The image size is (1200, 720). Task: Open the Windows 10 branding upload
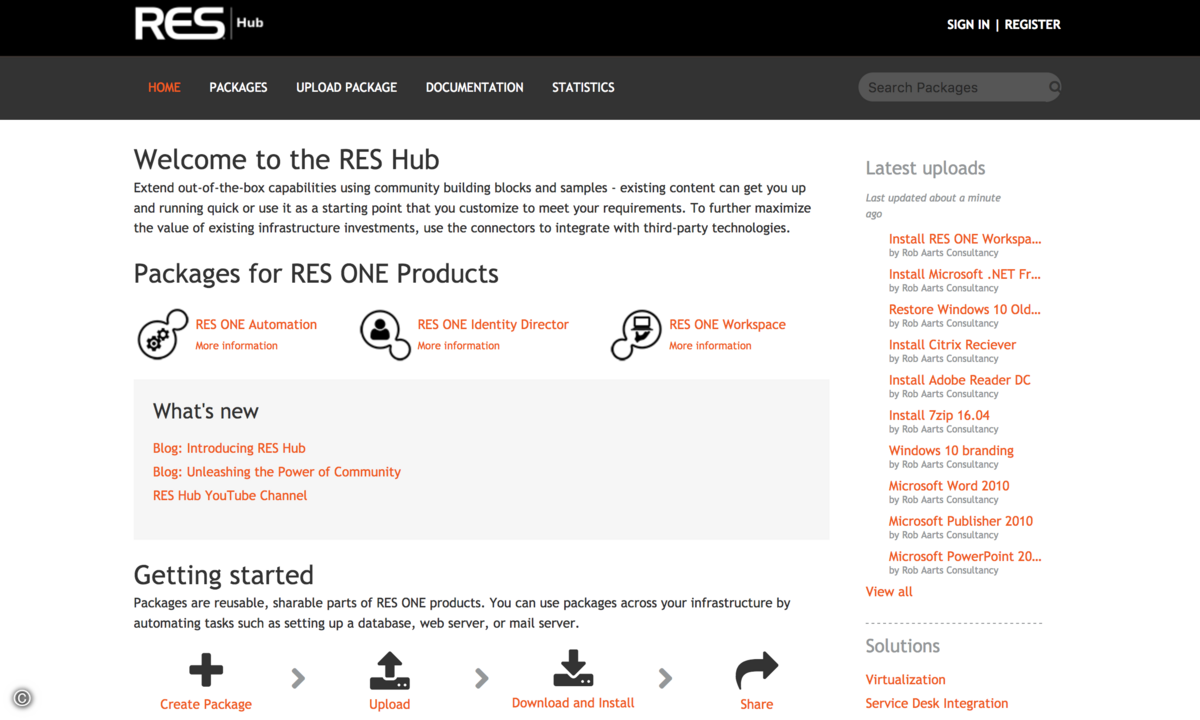pos(951,450)
